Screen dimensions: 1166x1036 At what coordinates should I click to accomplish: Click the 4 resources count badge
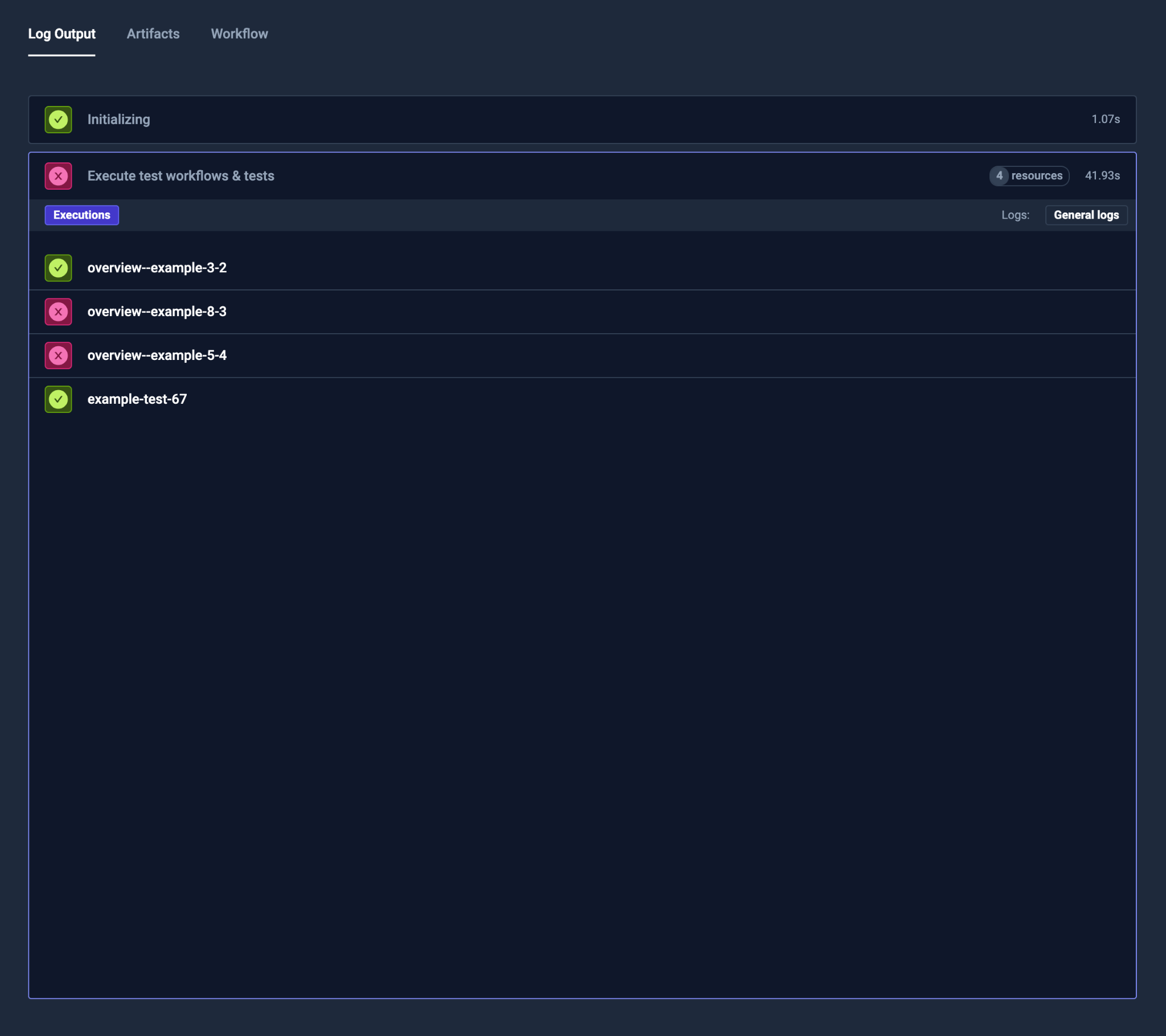(1029, 176)
